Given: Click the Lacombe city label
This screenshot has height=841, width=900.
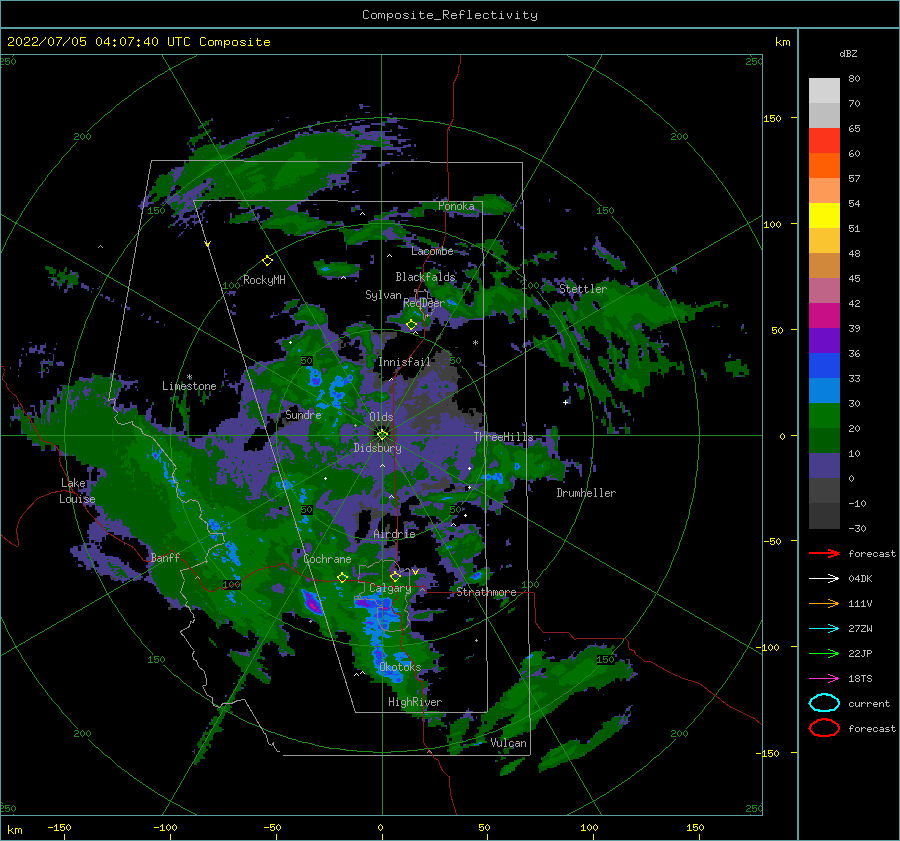Looking at the screenshot, I should click(x=432, y=251).
